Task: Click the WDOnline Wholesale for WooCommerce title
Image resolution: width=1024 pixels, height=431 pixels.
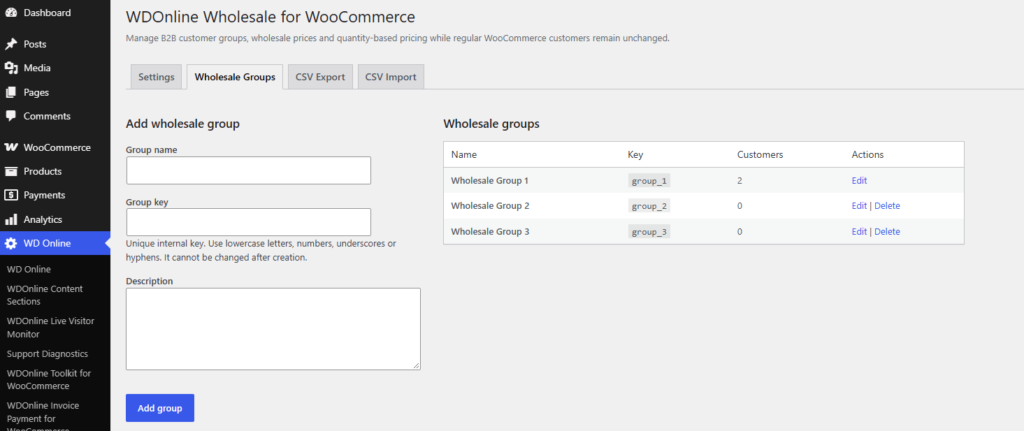Action: [270, 16]
